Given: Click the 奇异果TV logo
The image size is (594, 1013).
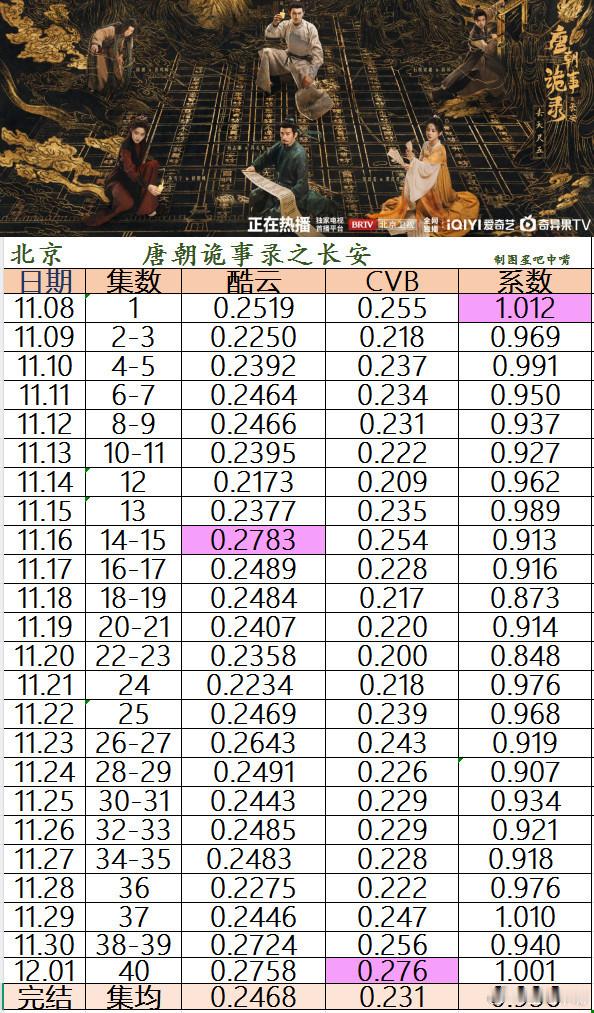Looking at the screenshot, I should click(x=555, y=224).
